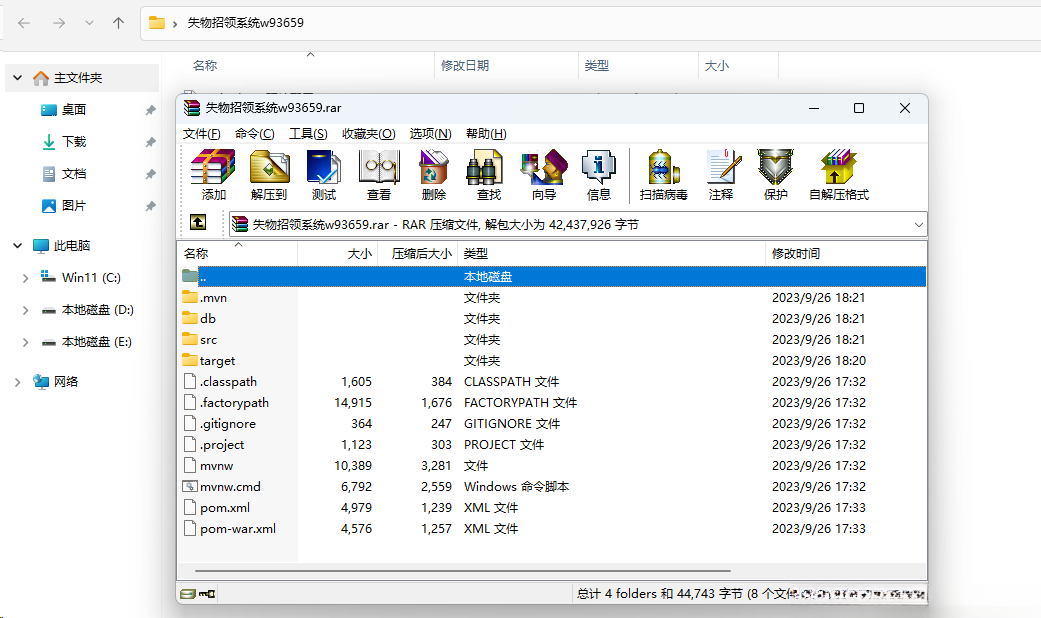
Task: Click the Explorer back arrow
Action: click(24, 23)
